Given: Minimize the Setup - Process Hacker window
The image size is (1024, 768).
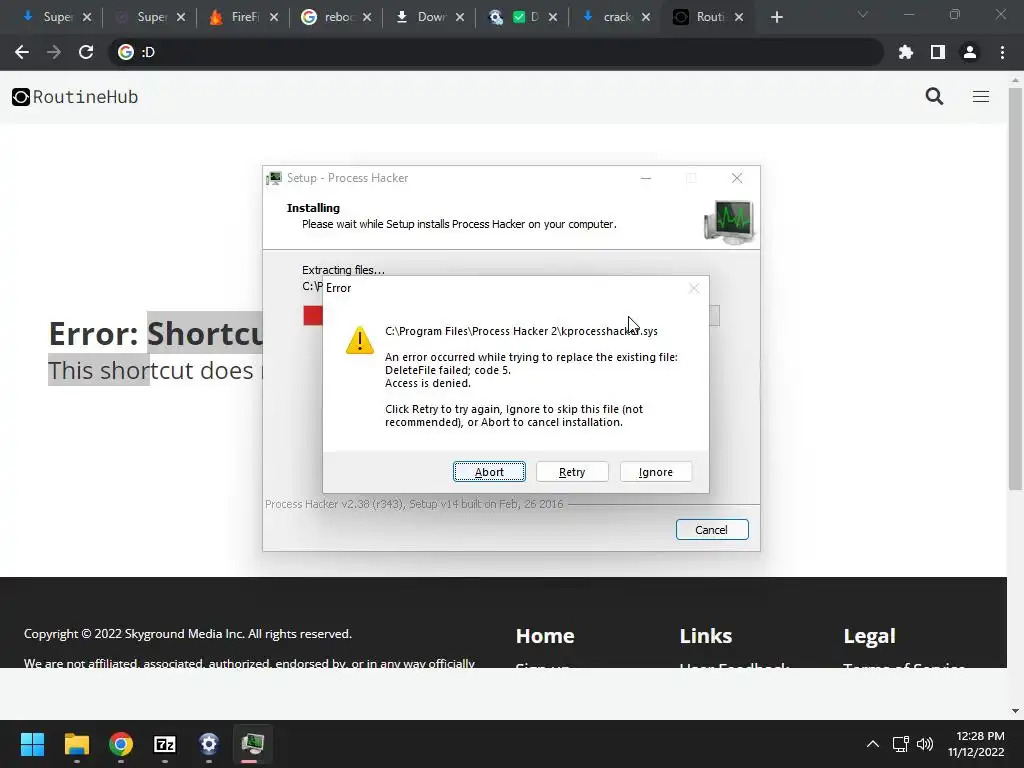Looking at the screenshot, I should click(x=646, y=178).
